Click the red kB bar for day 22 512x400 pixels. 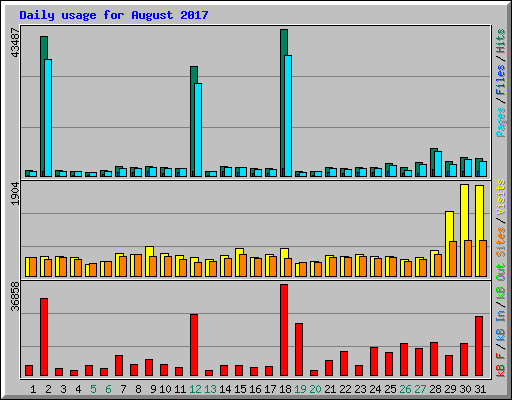pyautogui.click(x=344, y=363)
